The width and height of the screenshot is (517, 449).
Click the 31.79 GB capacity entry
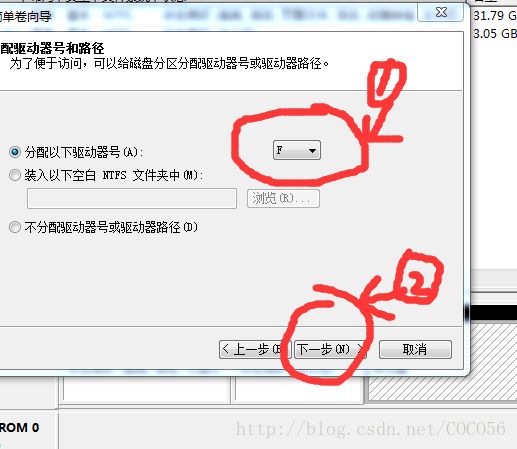(495, 15)
